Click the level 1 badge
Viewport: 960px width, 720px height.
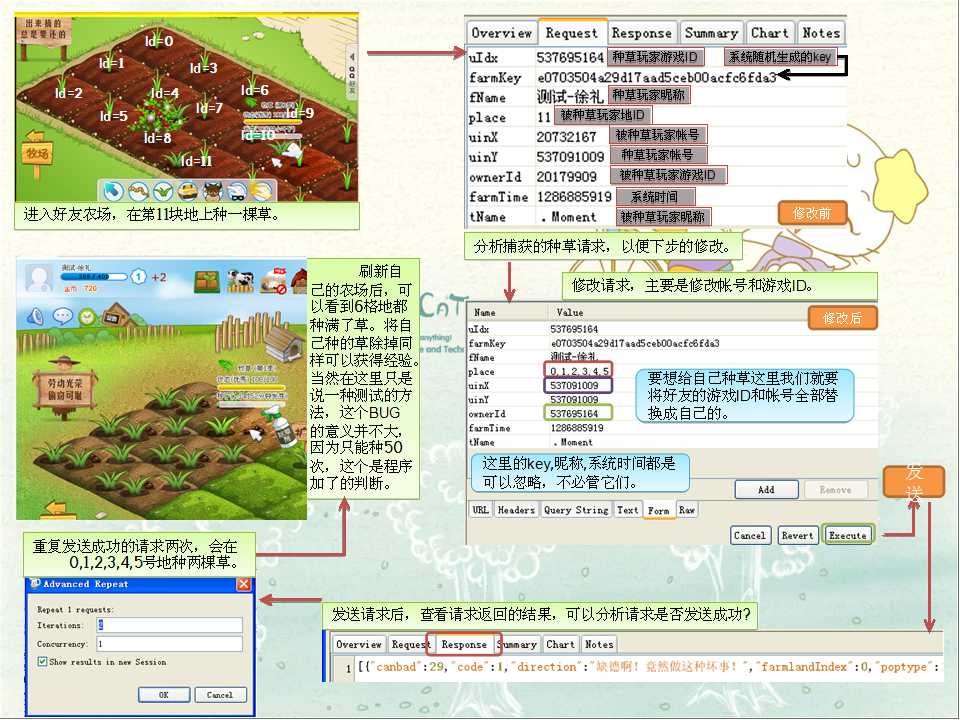139,277
